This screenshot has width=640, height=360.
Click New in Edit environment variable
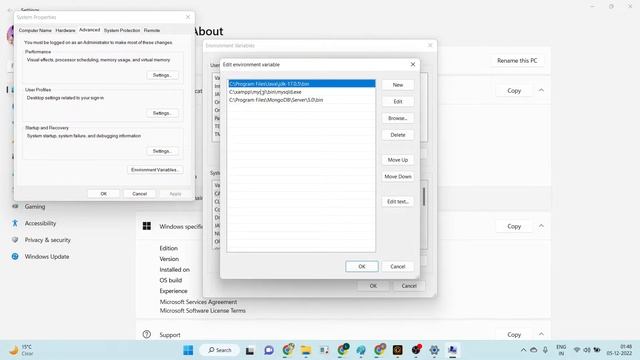pos(398,85)
